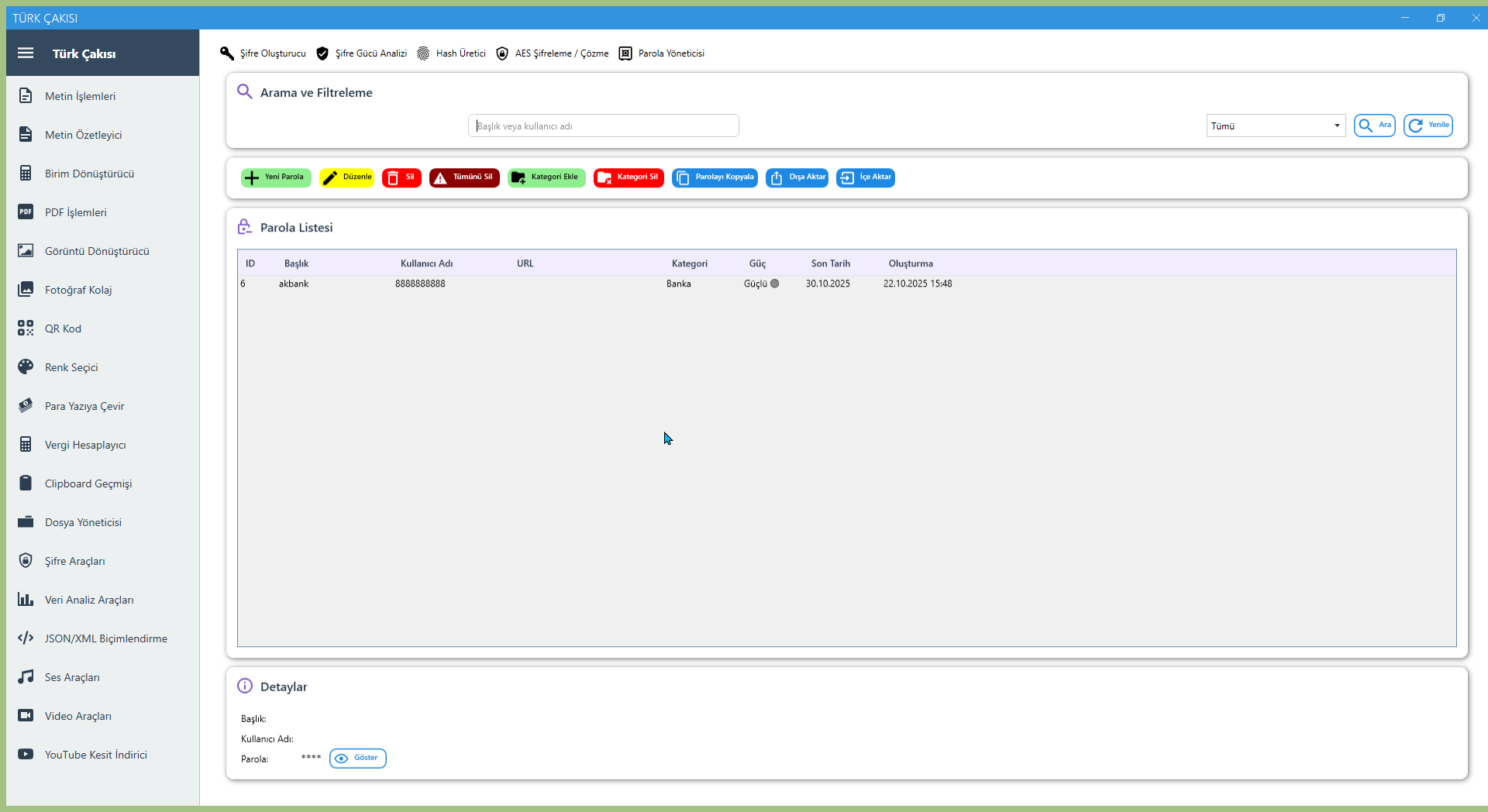This screenshot has height=812, width=1488.
Task: Click the search input field
Action: tap(603, 126)
